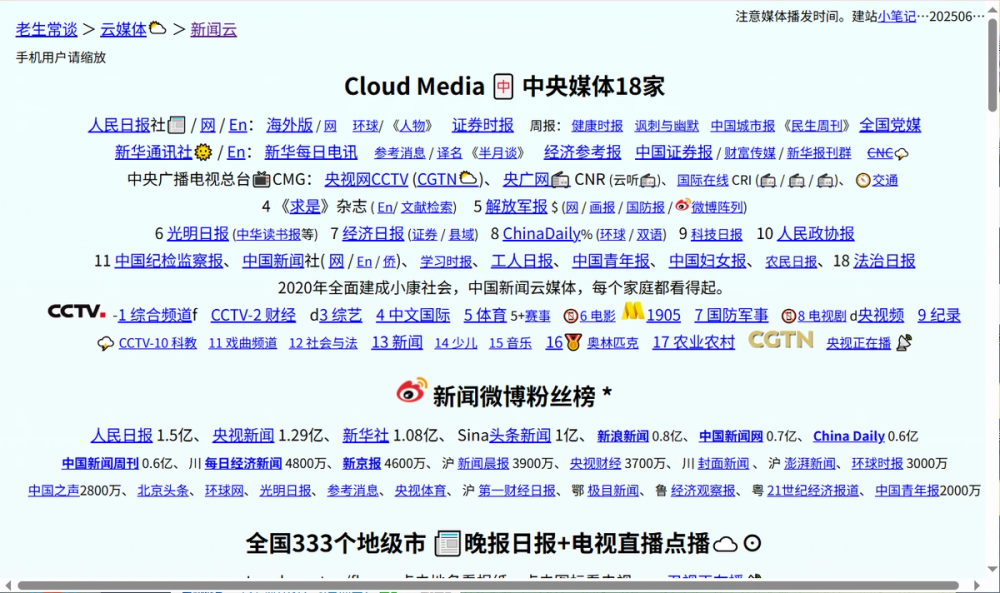Click the bell icon after 央视正在播
This screenshot has height=593, width=1000.
[x=904, y=343]
